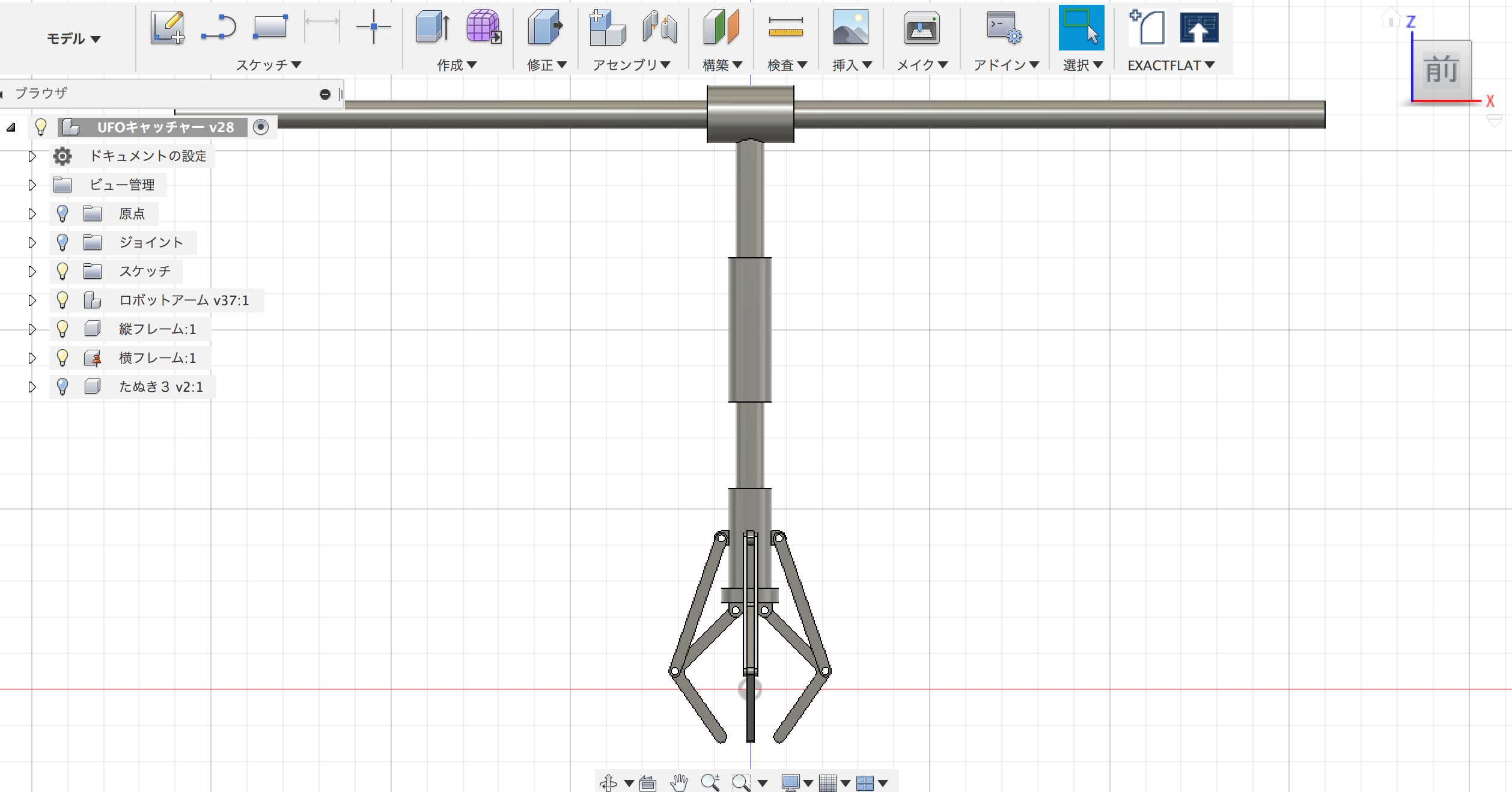Activate the UFOキャッチャー v28 radio button
Viewport: 1512px width, 792px height.
[x=261, y=127]
